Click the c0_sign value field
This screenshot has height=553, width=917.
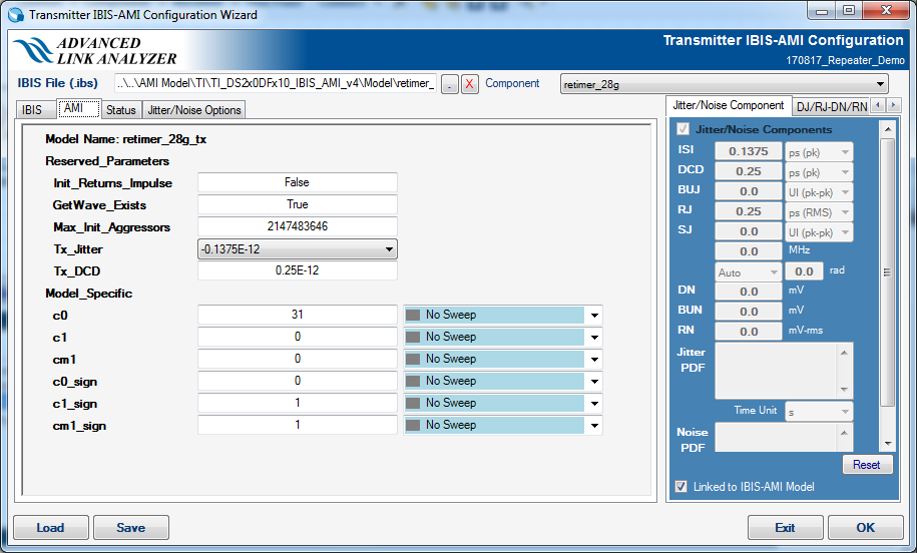point(298,381)
